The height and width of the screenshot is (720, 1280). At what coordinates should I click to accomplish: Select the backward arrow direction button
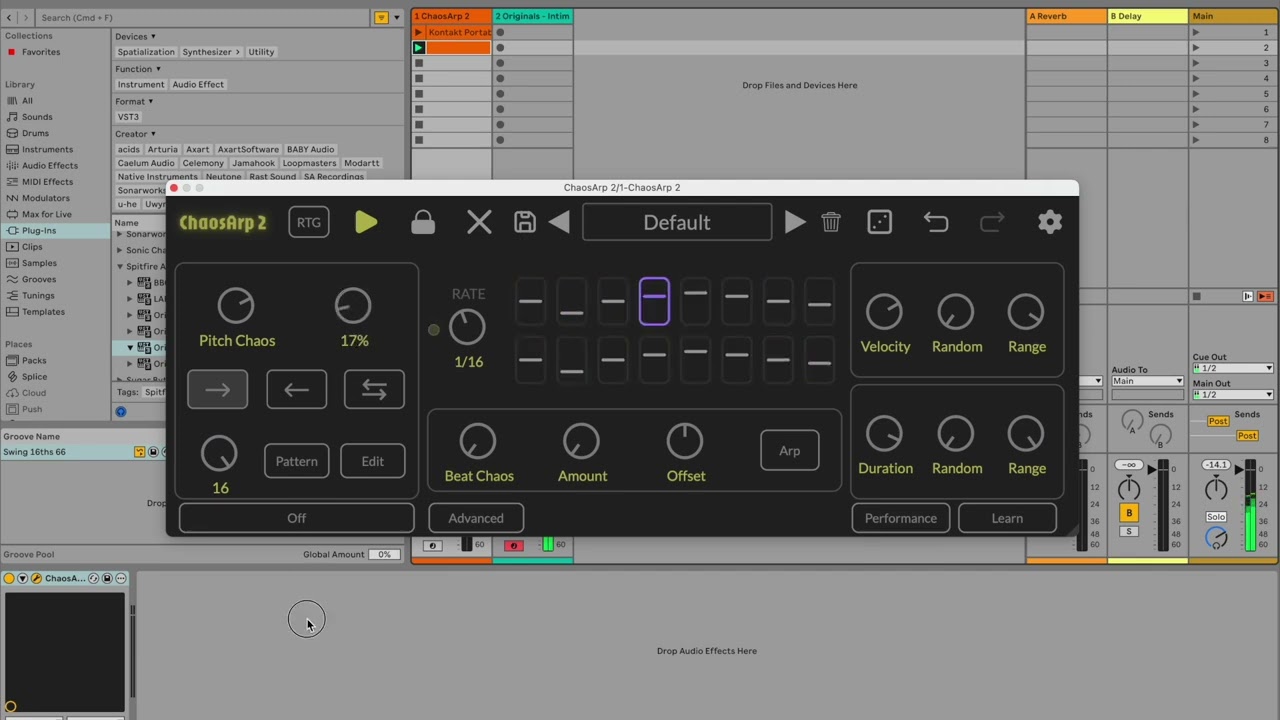tap(296, 390)
